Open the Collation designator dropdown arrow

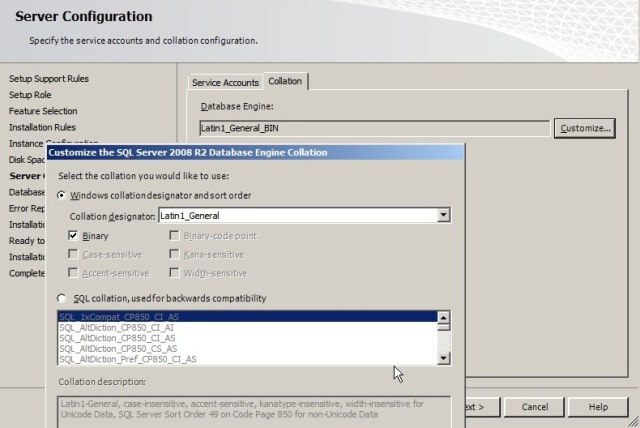[443, 215]
